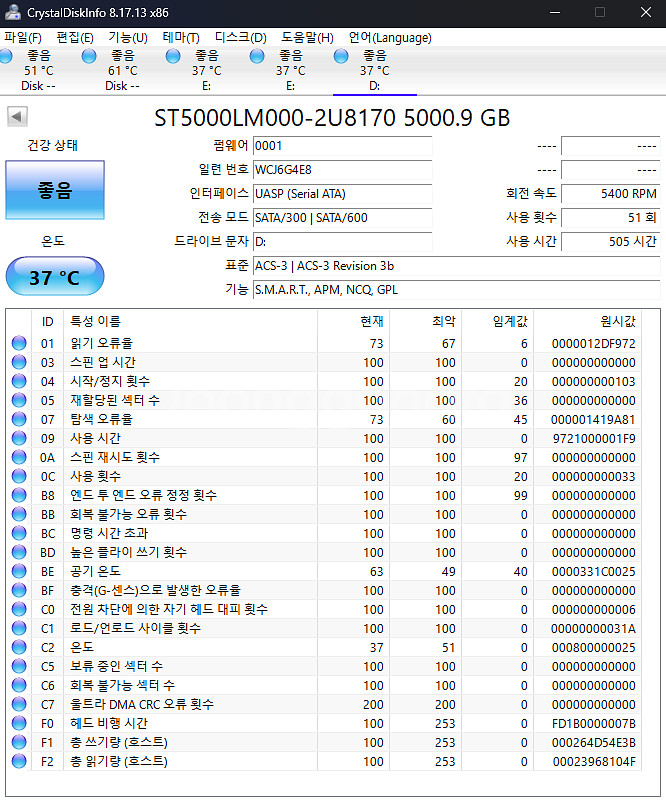The image size is (666, 803).
Task: Click status icon for BB 회복 불가능 오류 횟수
Action: point(19,514)
